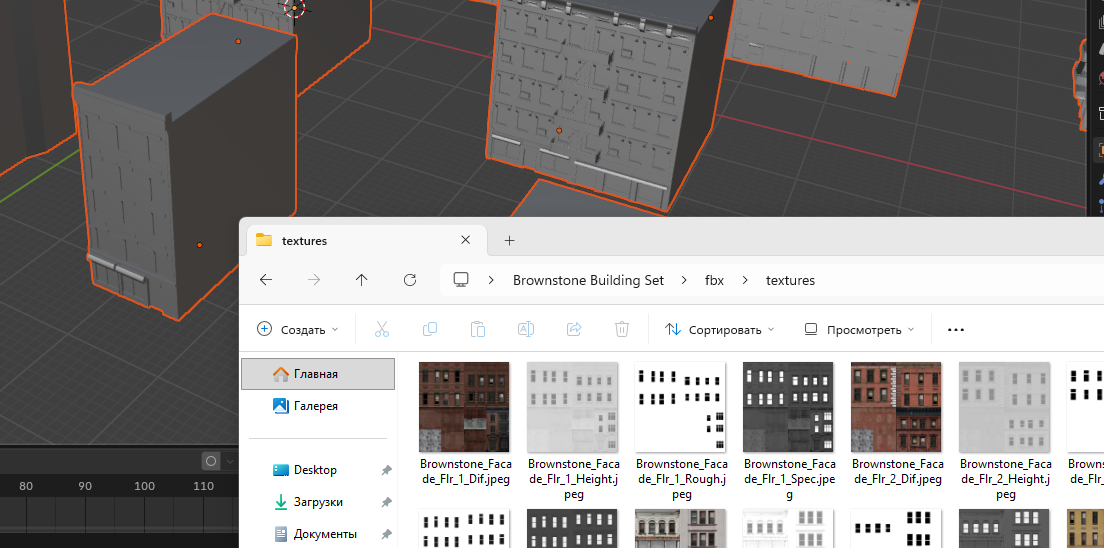Screen dimensions: 1104x548
Task: Click the Rename icon in toolbar
Action: pos(526,329)
